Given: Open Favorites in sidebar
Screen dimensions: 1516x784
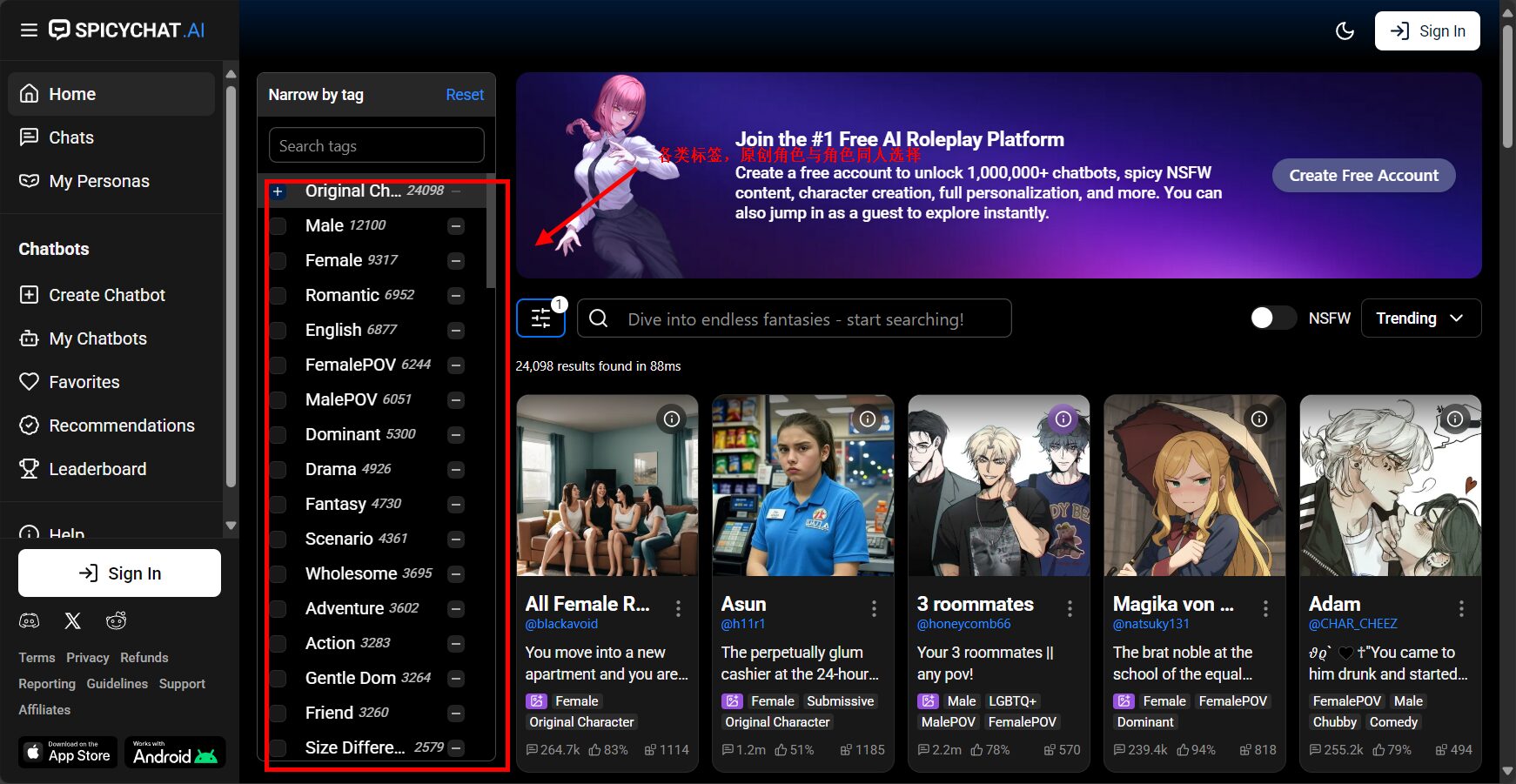Looking at the screenshot, I should 111,382.
